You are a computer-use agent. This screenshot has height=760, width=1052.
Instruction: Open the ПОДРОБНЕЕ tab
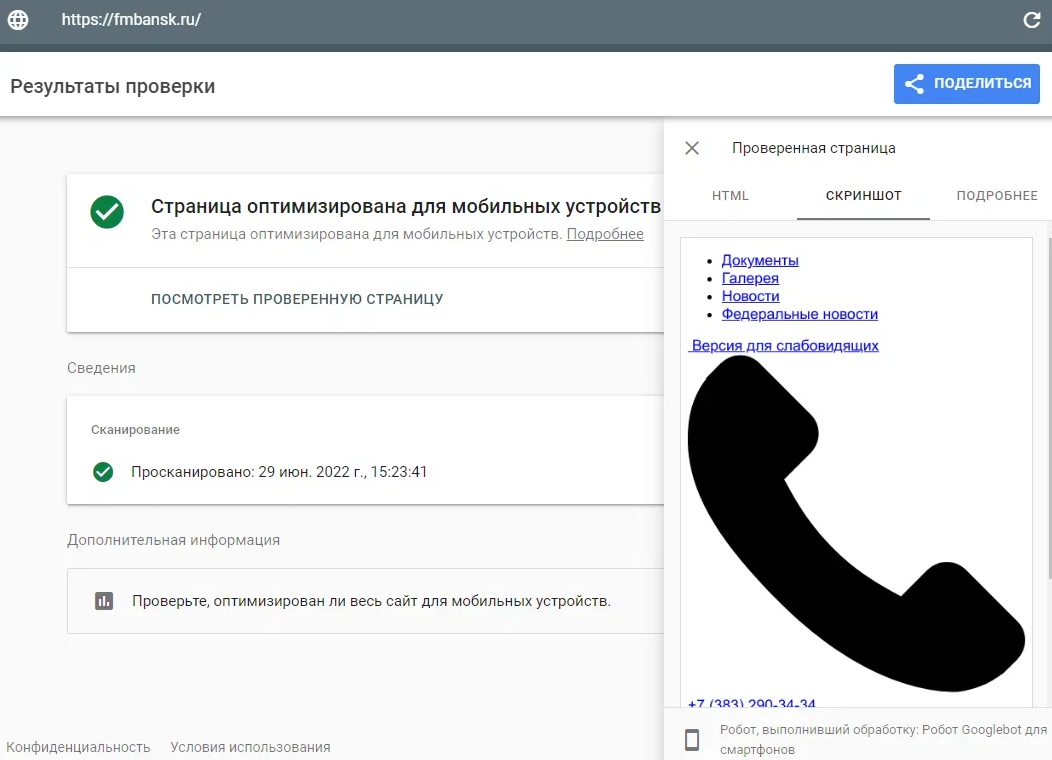pos(996,196)
